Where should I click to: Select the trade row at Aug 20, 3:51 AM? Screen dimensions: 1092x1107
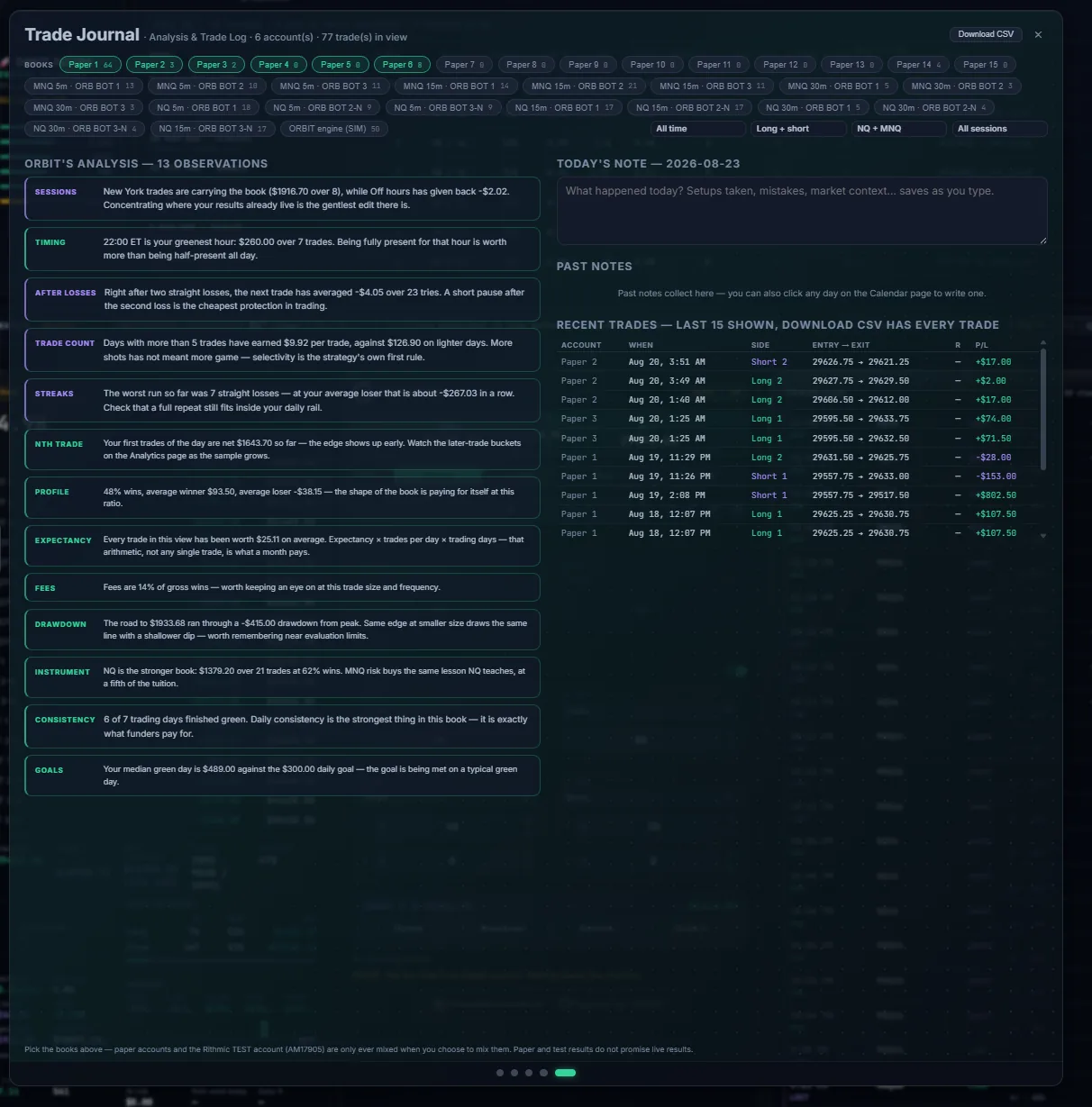797,362
